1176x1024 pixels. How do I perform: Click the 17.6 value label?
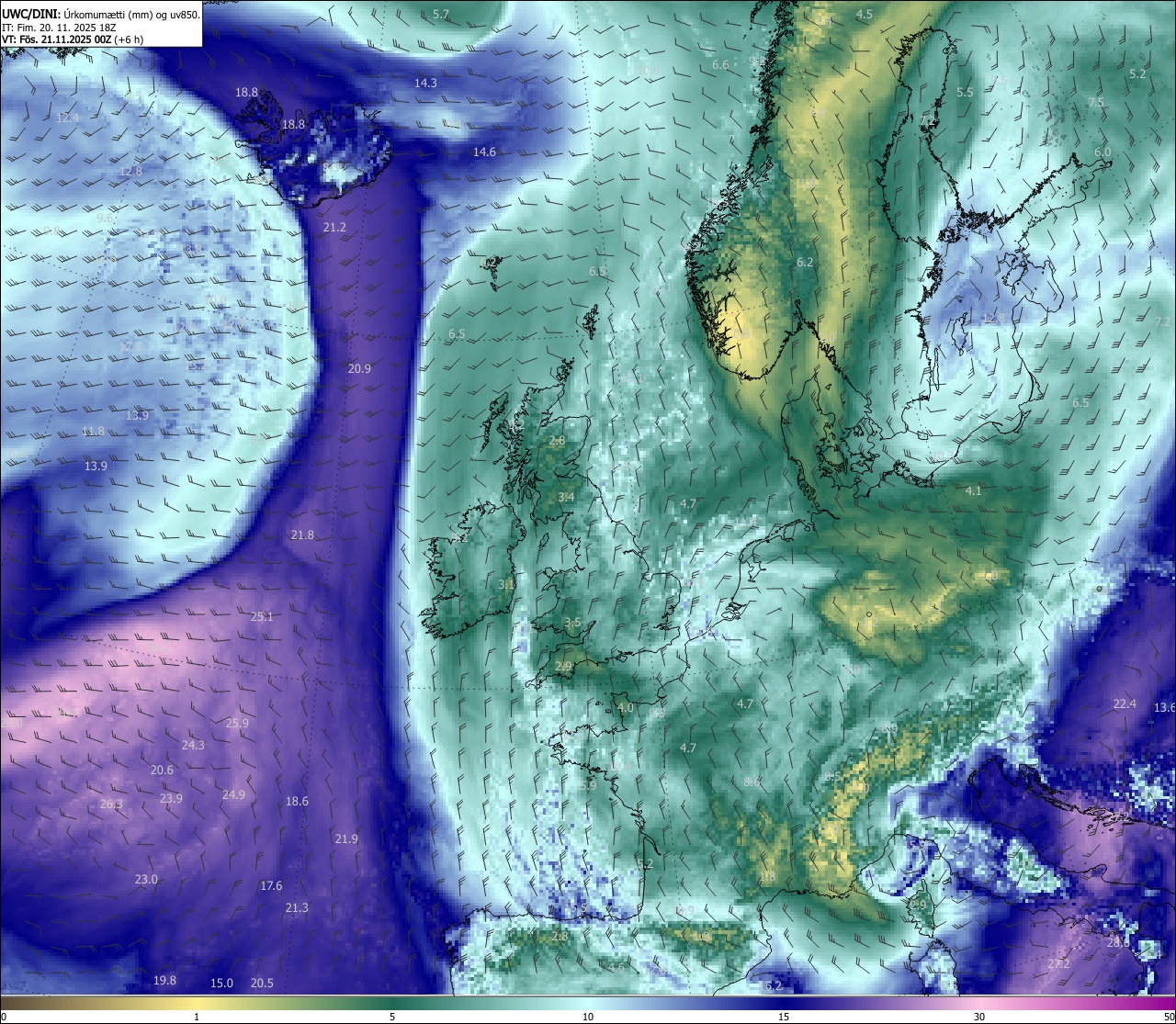pyautogui.click(x=271, y=885)
